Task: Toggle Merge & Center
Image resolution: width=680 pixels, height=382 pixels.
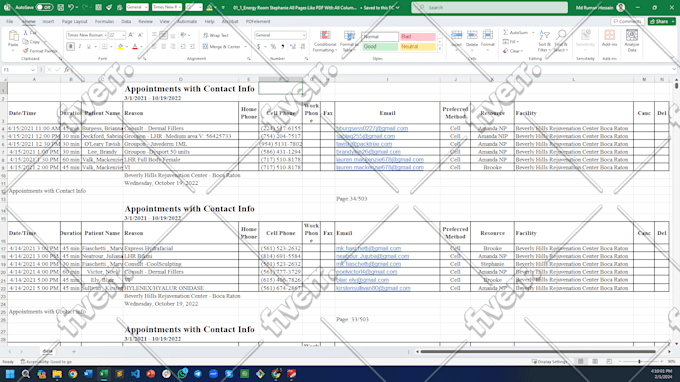Action: (221, 46)
